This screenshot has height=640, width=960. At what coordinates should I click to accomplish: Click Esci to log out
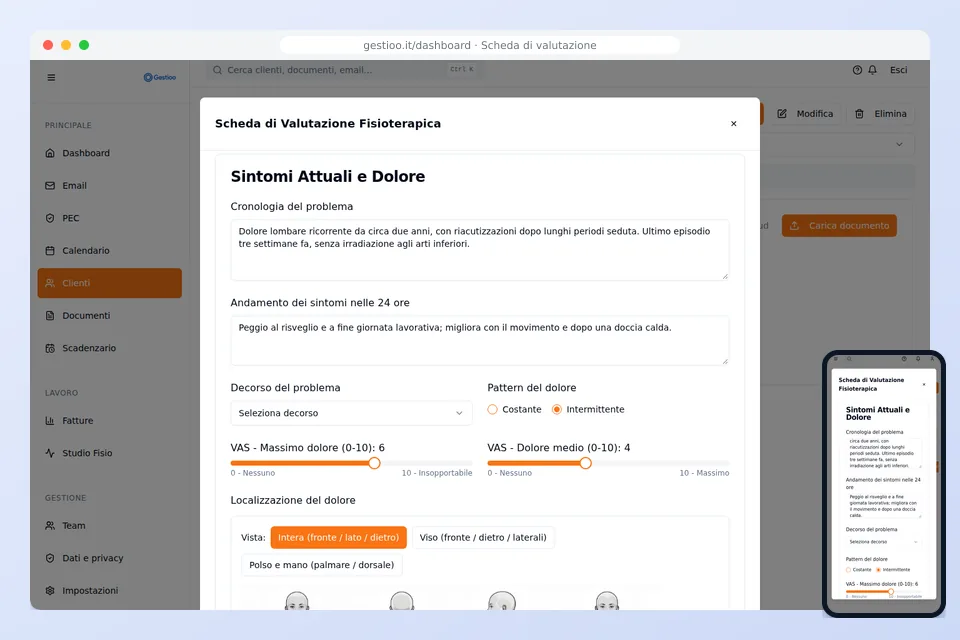pos(899,70)
